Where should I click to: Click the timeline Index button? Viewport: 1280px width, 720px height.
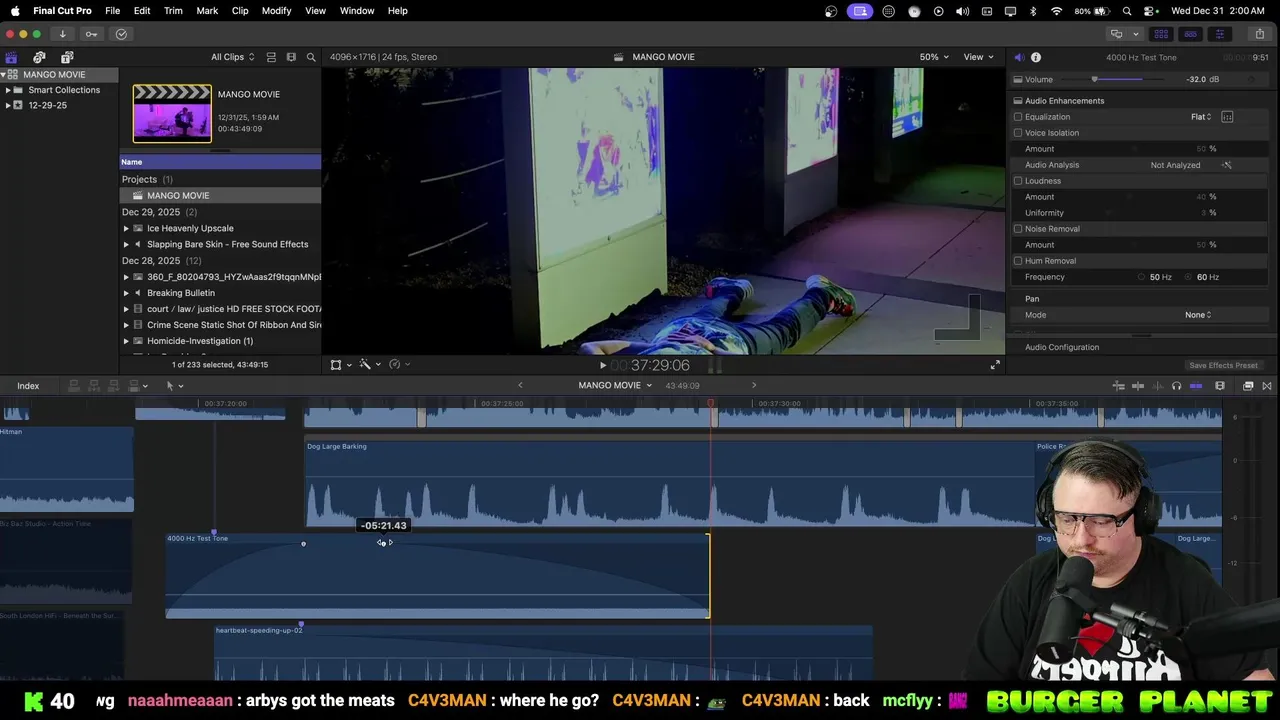point(28,386)
